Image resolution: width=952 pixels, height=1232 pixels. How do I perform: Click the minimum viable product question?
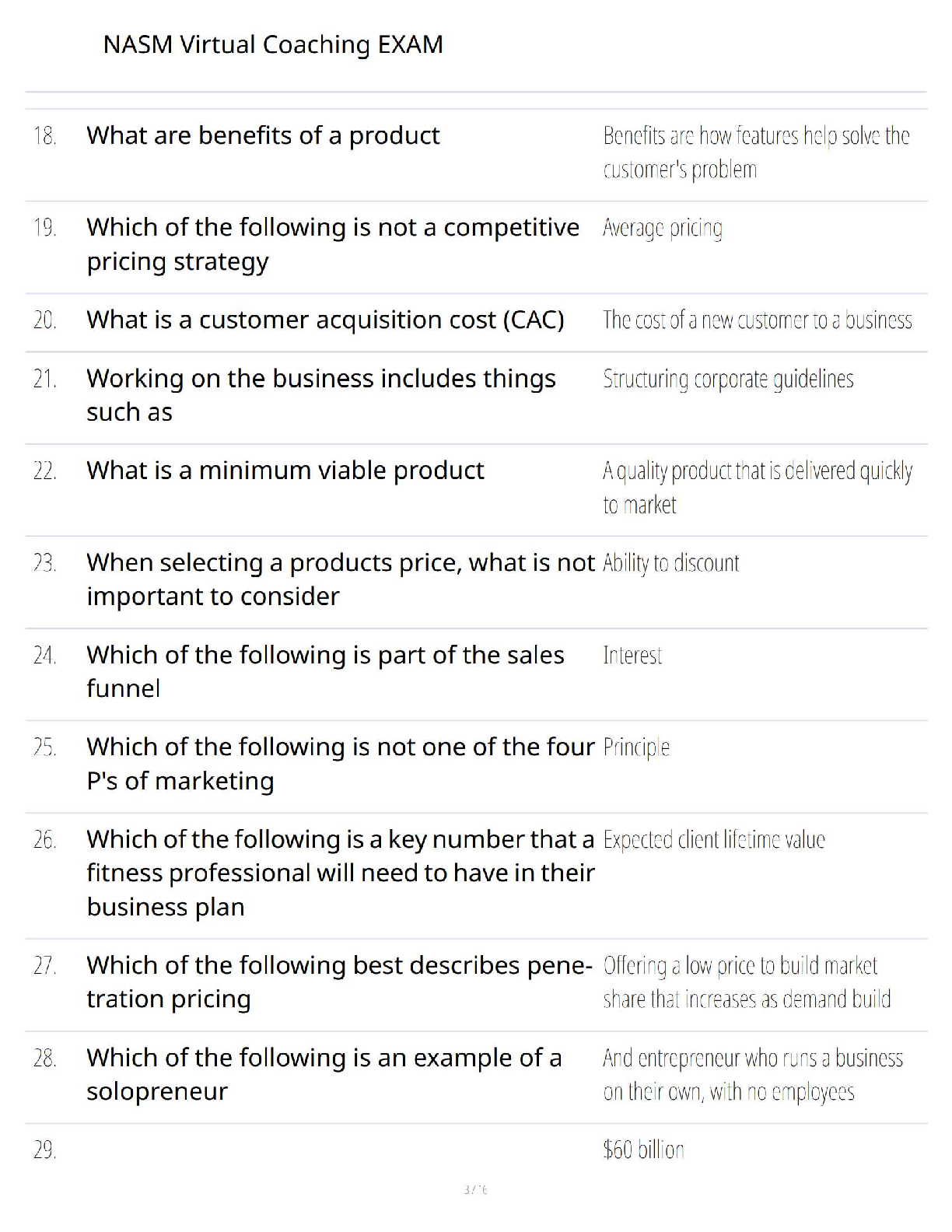(x=285, y=471)
